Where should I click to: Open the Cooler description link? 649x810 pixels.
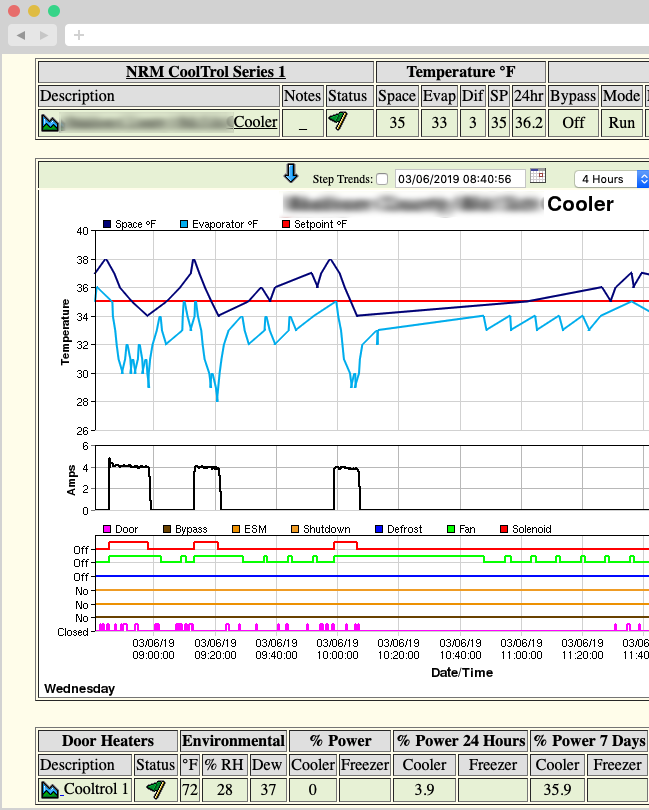coord(255,122)
